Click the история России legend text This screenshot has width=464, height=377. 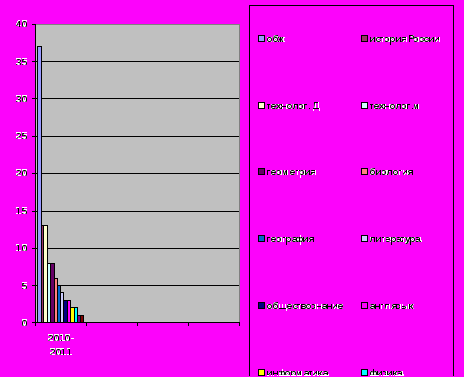tap(405, 39)
